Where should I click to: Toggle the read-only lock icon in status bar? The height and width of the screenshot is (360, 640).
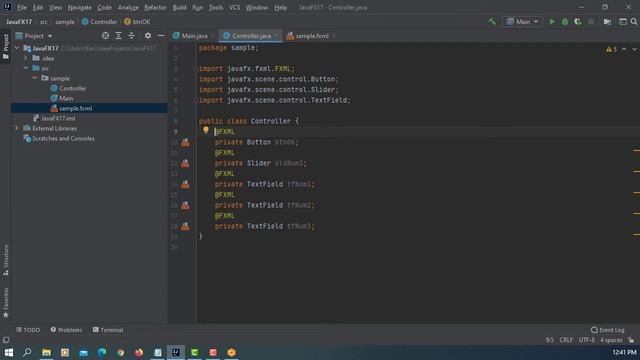[631, 340]
